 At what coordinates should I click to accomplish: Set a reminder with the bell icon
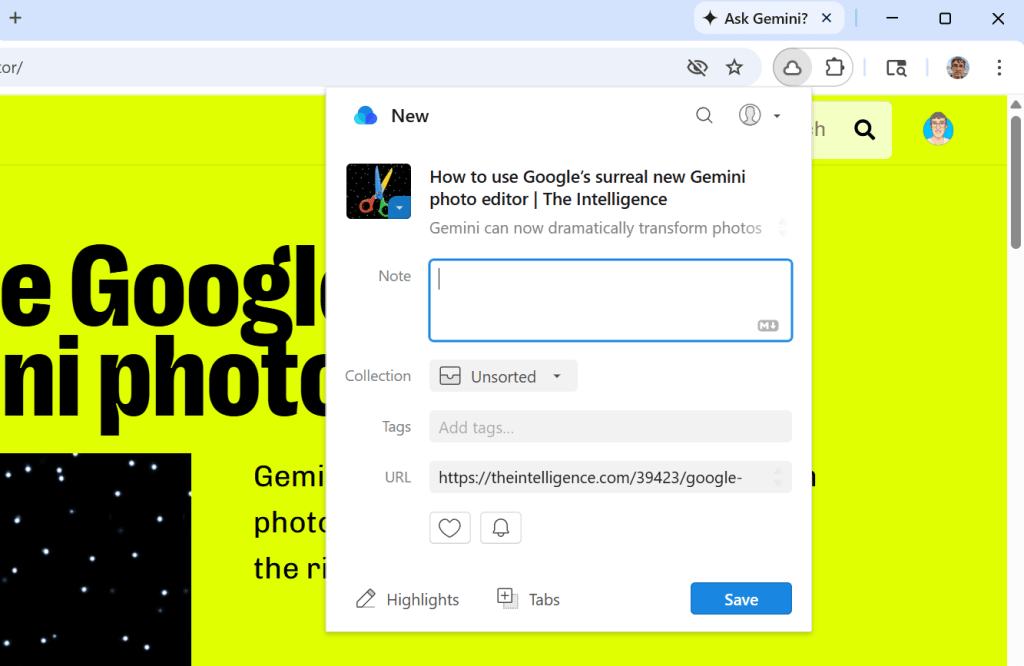pyautogui.click(x=500, y=528)
